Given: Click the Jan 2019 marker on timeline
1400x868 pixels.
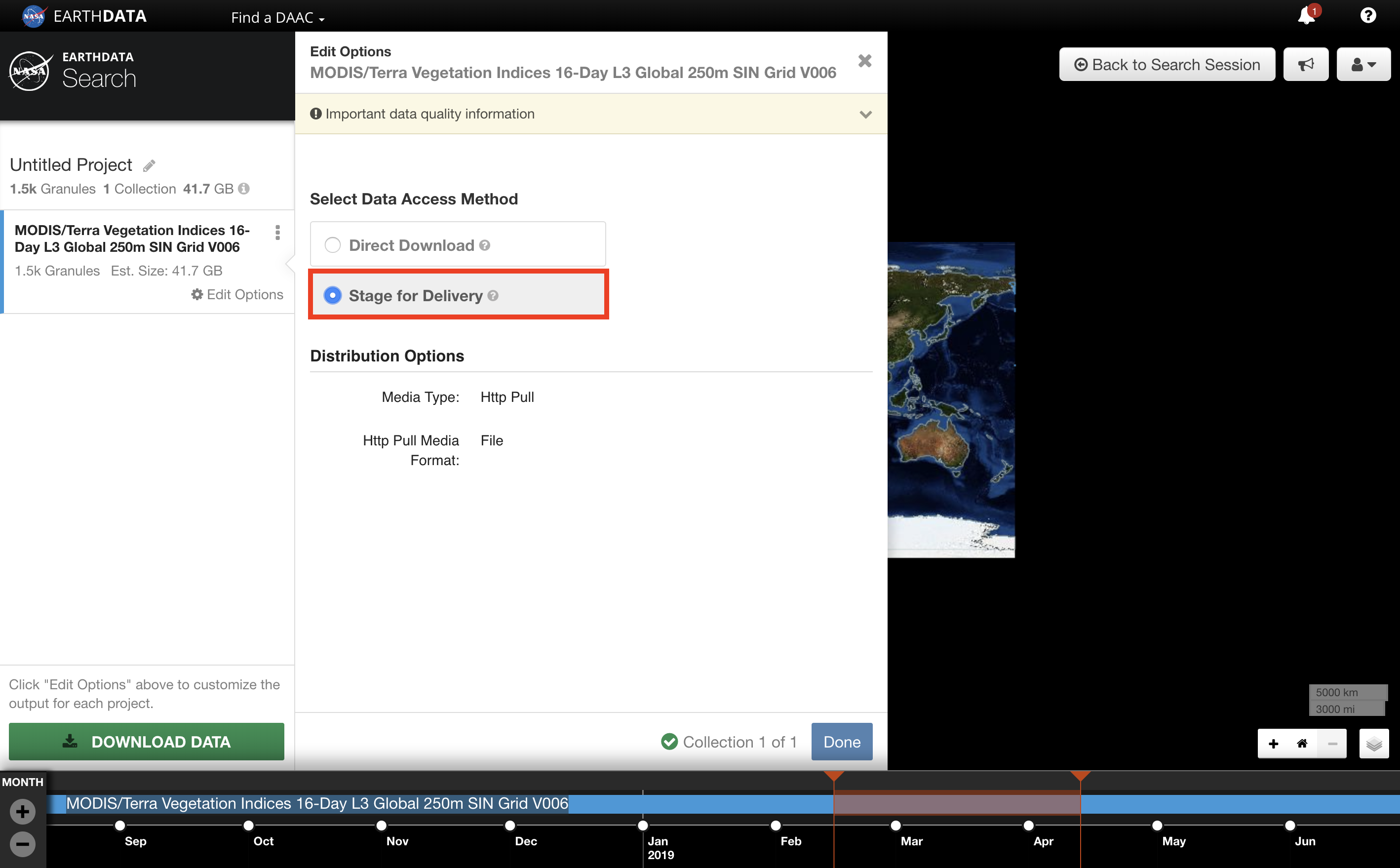Looking at the screenshot, I should (x=643, y=826).
